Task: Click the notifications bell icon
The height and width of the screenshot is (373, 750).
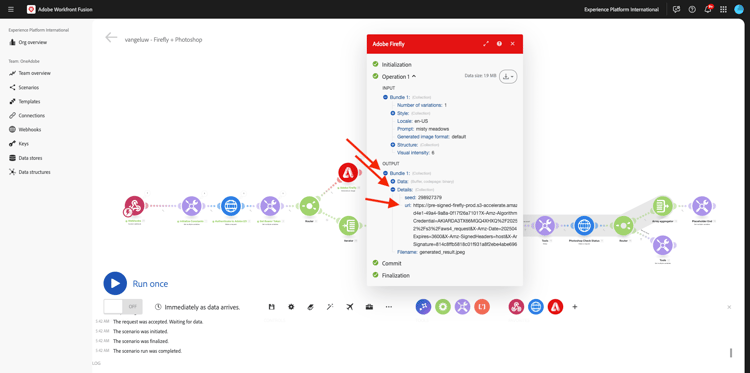Action: 707,9
